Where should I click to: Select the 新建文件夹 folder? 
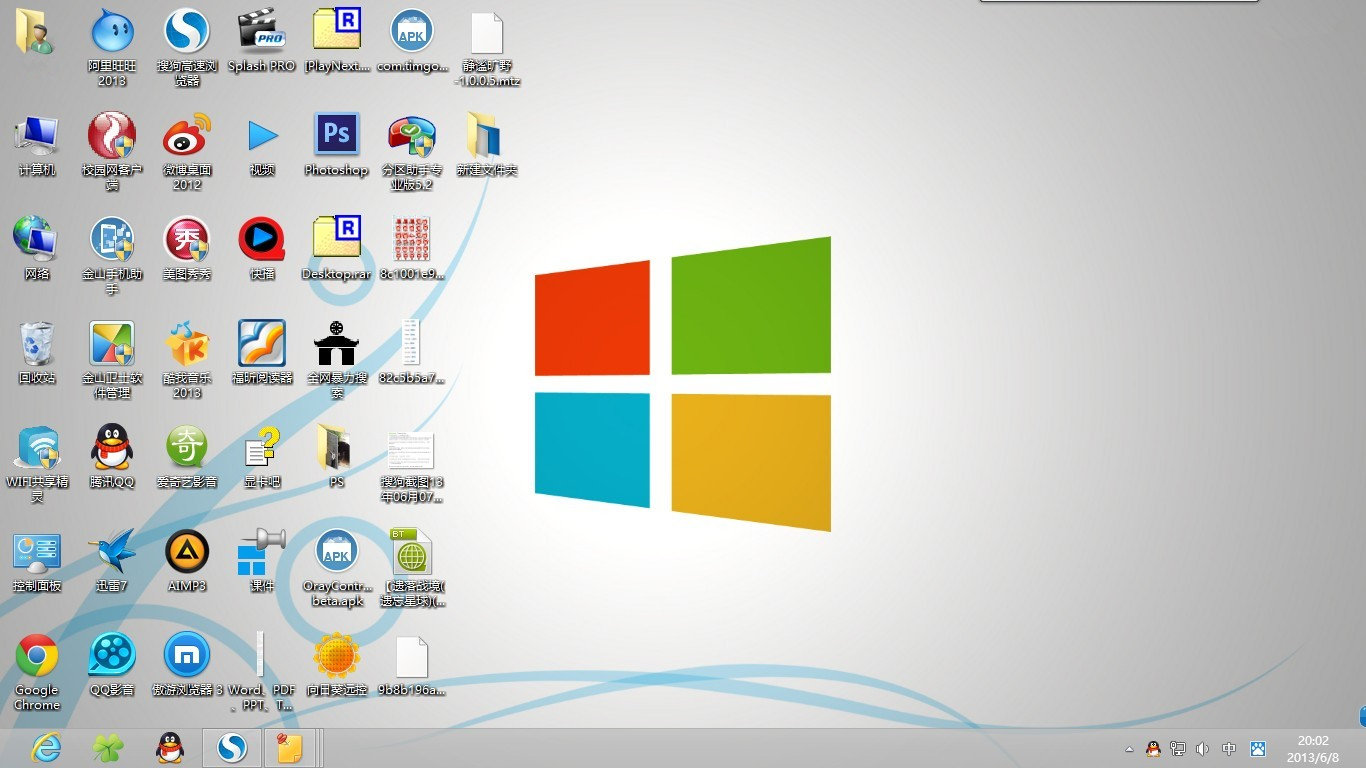click(487, 145)
